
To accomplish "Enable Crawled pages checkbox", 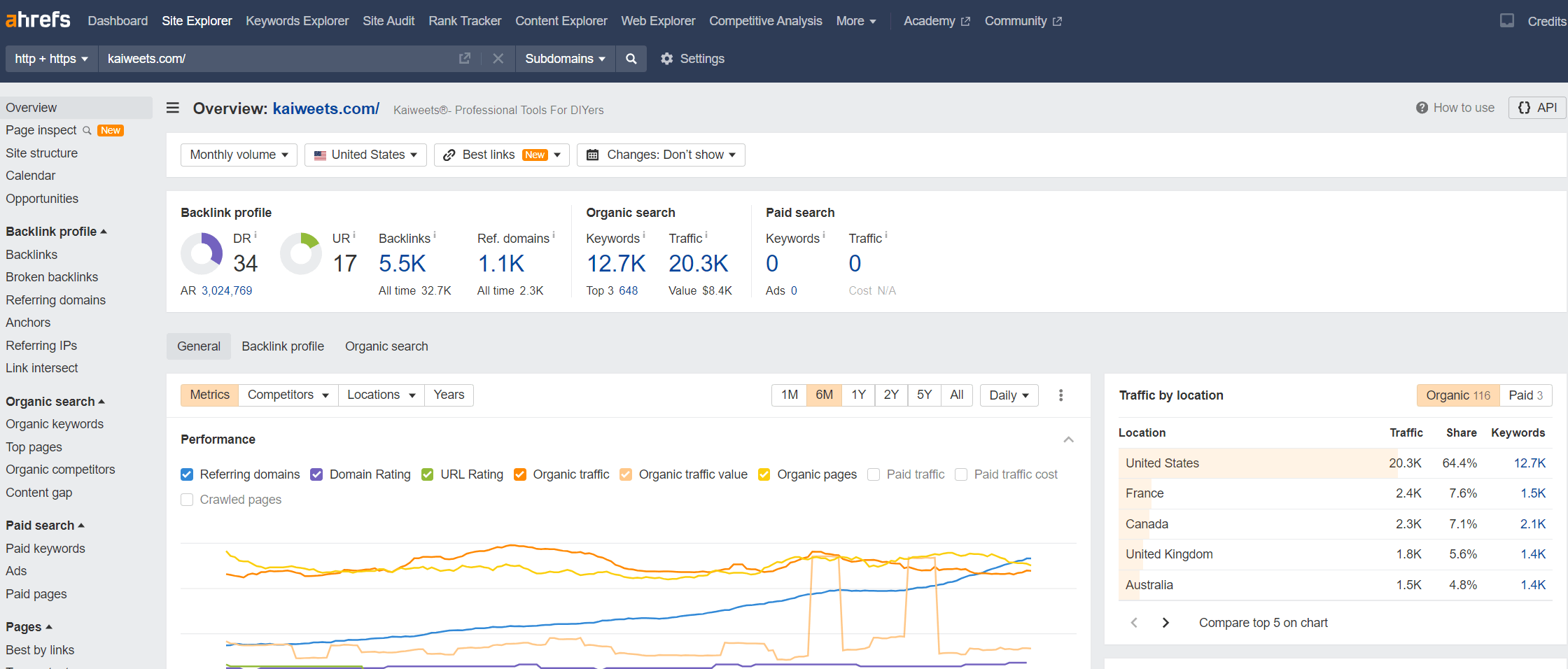I will coord(187,500).
